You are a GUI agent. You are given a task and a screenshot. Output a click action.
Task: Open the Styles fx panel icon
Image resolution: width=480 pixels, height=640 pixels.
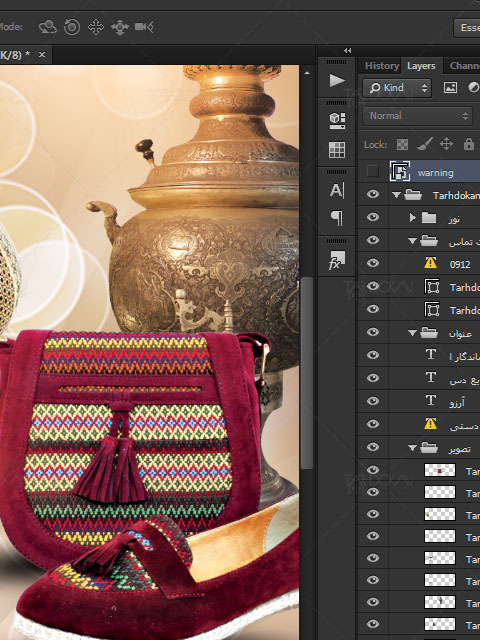pos(337,260)
